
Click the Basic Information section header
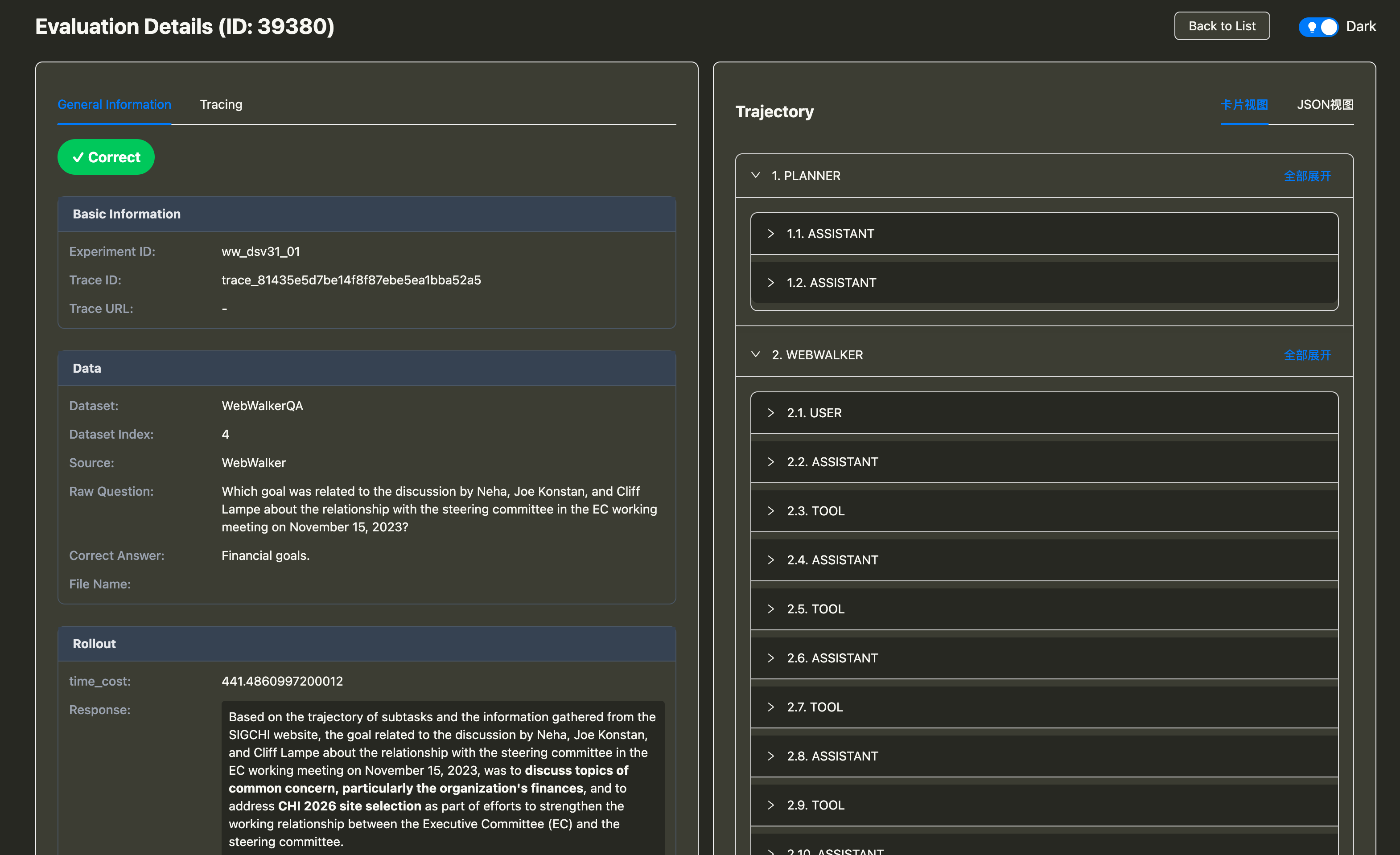click(x=366, y=214)
